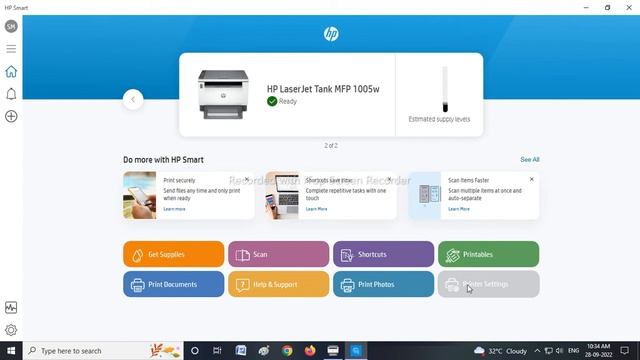
Task: Click the See All link
Action: click(530, 160)
